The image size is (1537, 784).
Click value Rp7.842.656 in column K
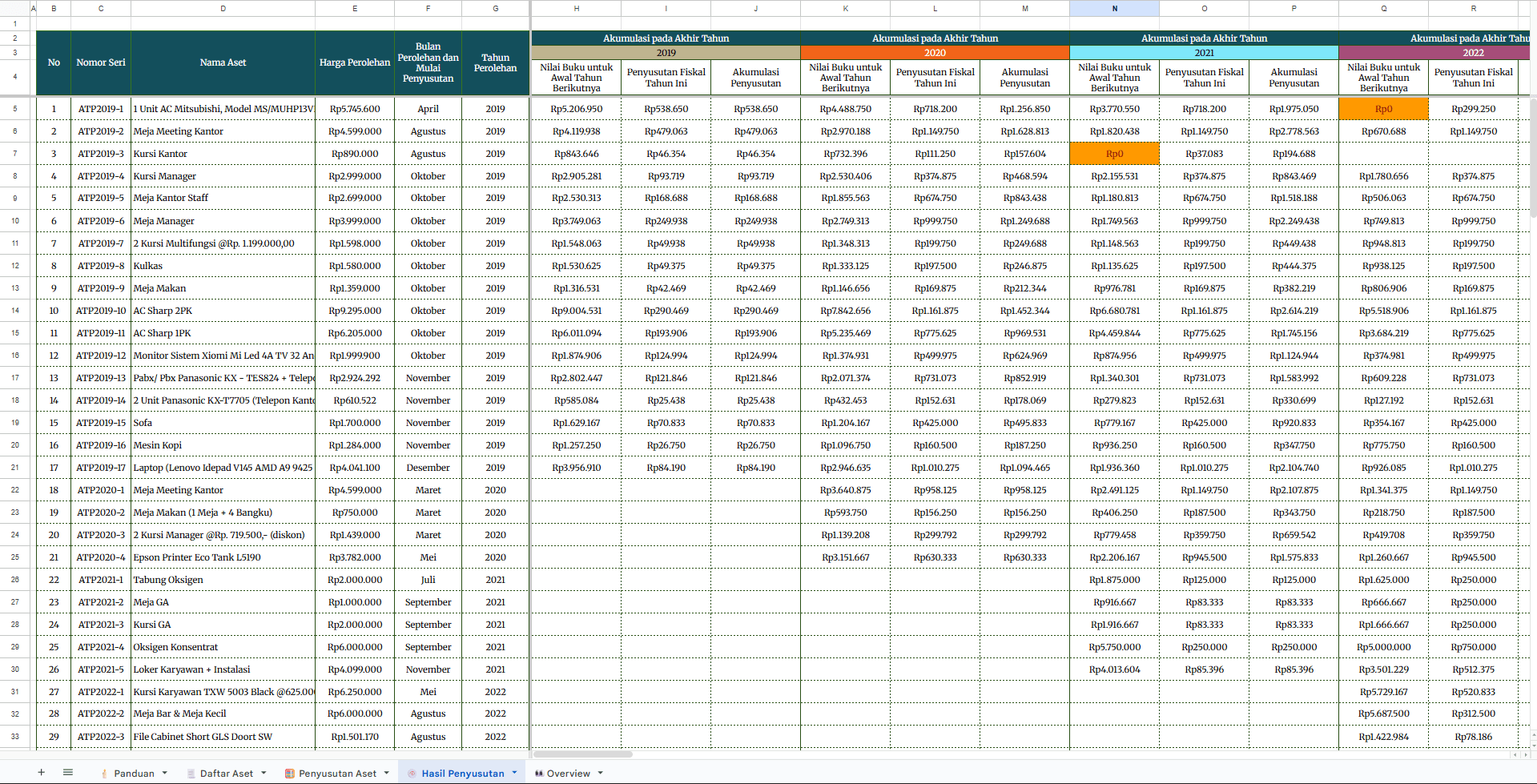845,310
